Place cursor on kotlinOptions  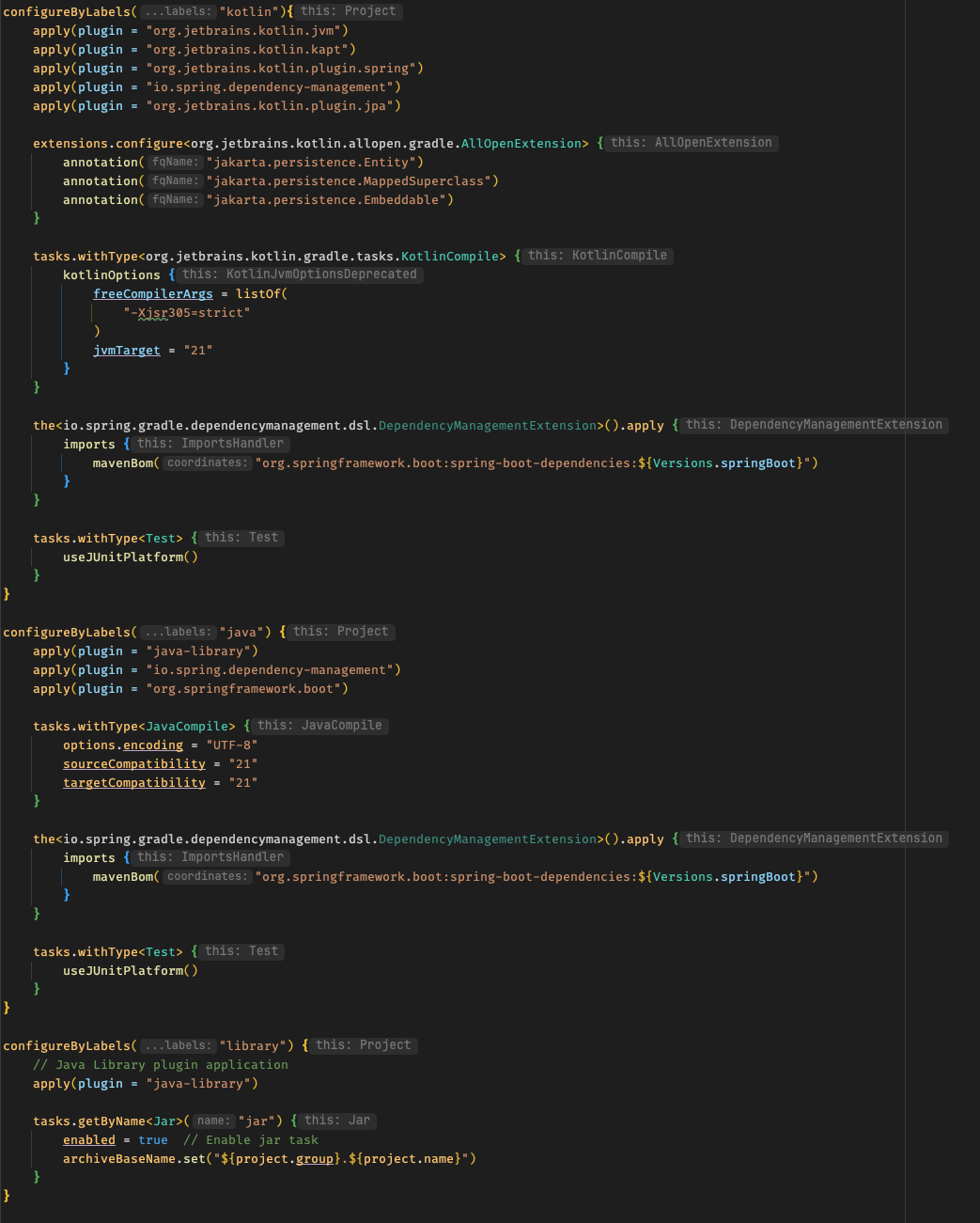coord(112,274)
